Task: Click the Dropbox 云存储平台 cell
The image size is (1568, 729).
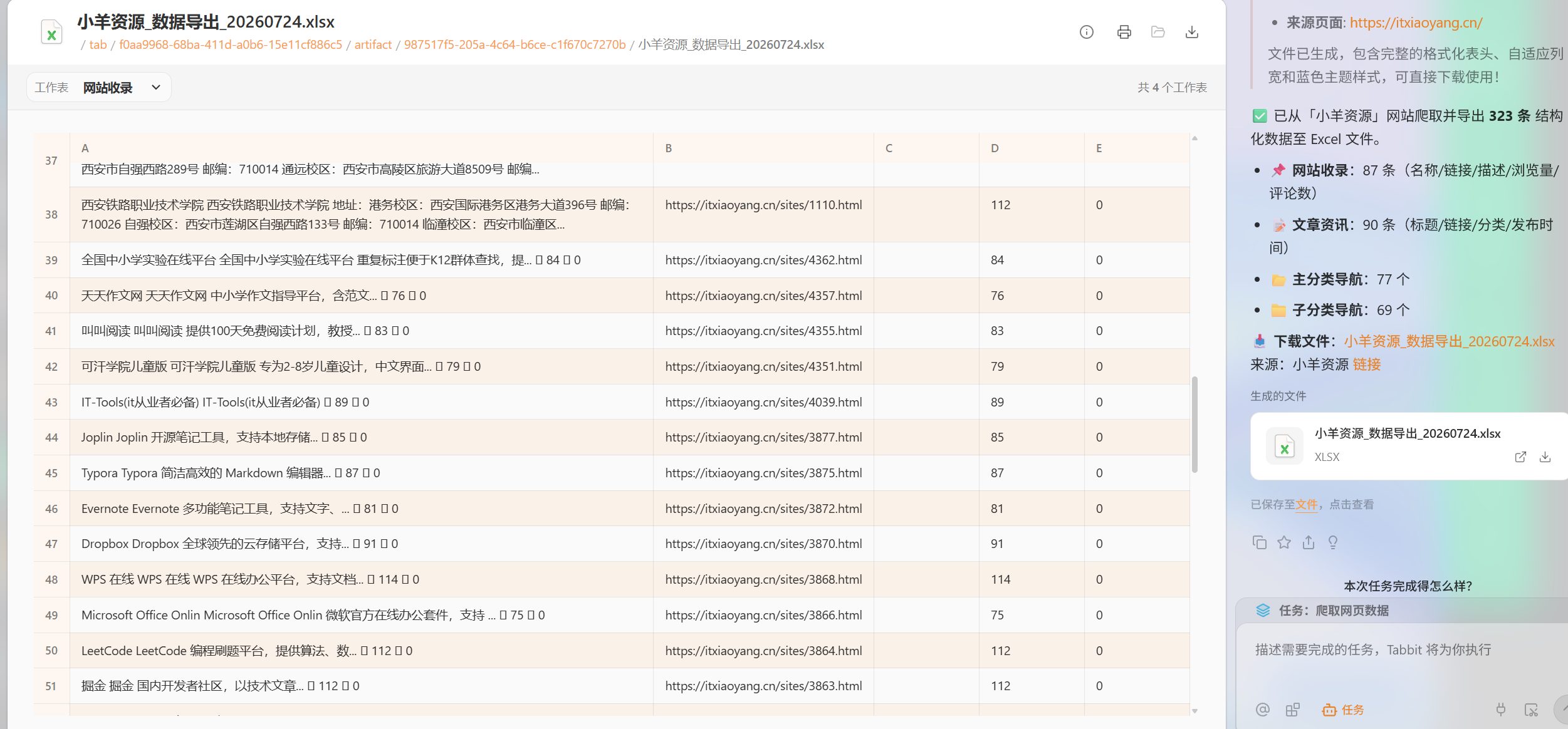Action: pyautogui.click(x=362, y=544)
